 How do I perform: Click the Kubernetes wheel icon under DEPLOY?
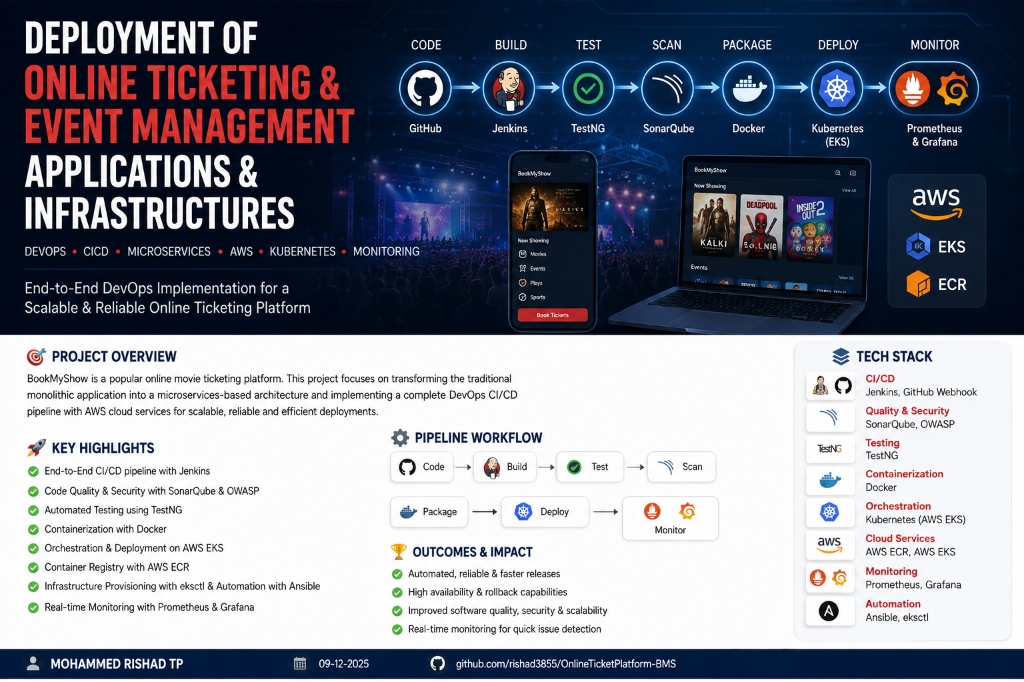[837, 88]
